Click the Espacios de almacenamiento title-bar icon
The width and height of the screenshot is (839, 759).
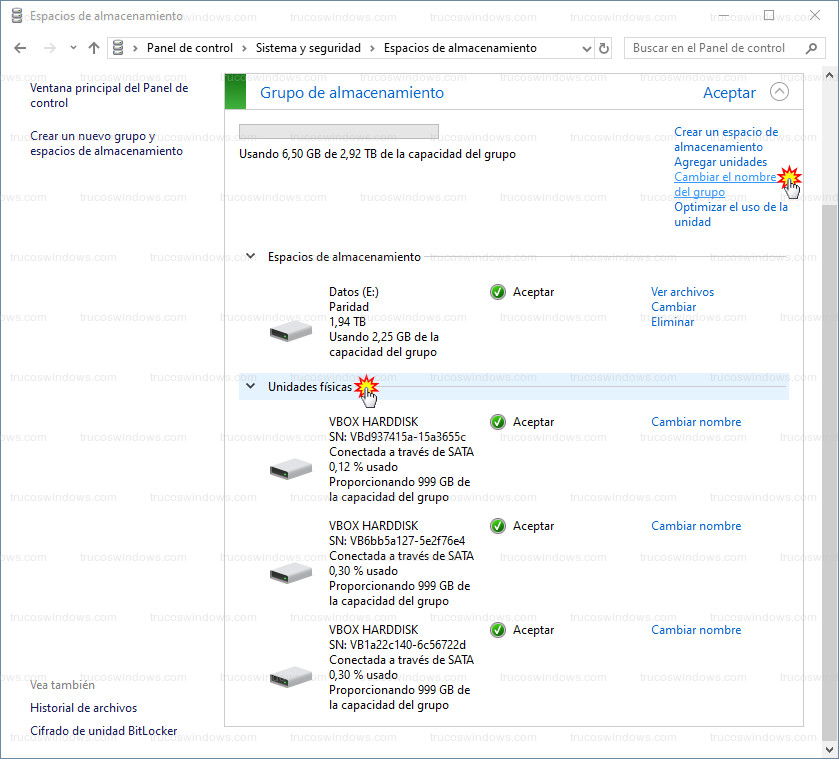point(15,16)
